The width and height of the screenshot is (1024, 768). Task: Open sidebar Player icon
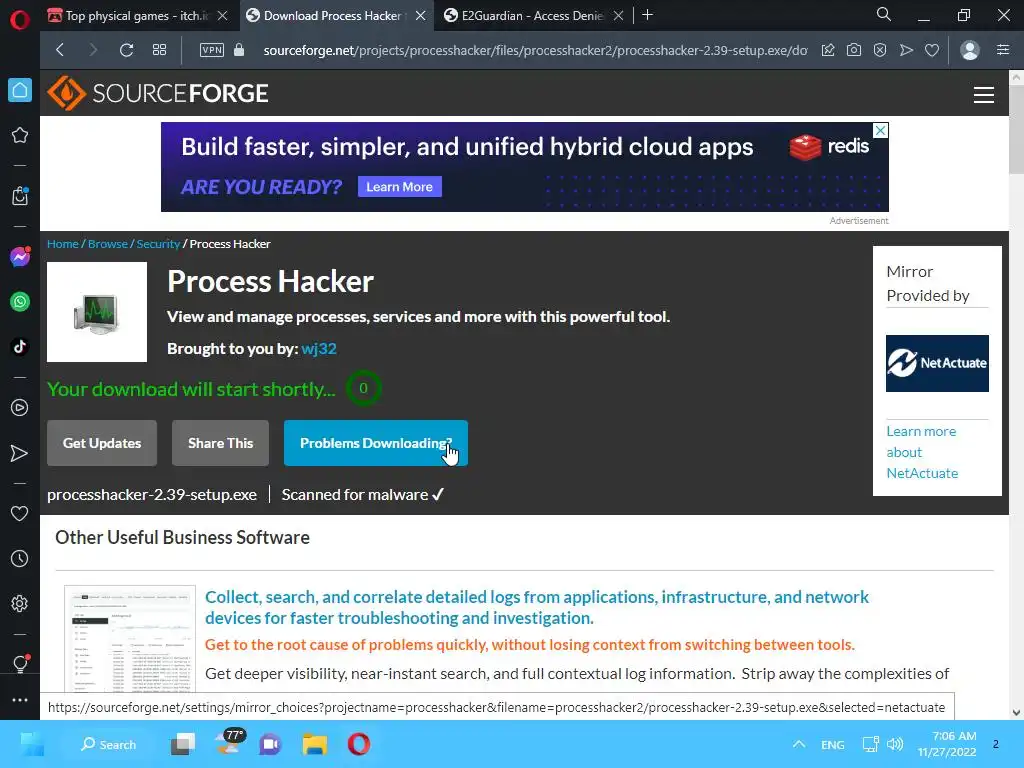pyautogui.click(x=20, y=408)
